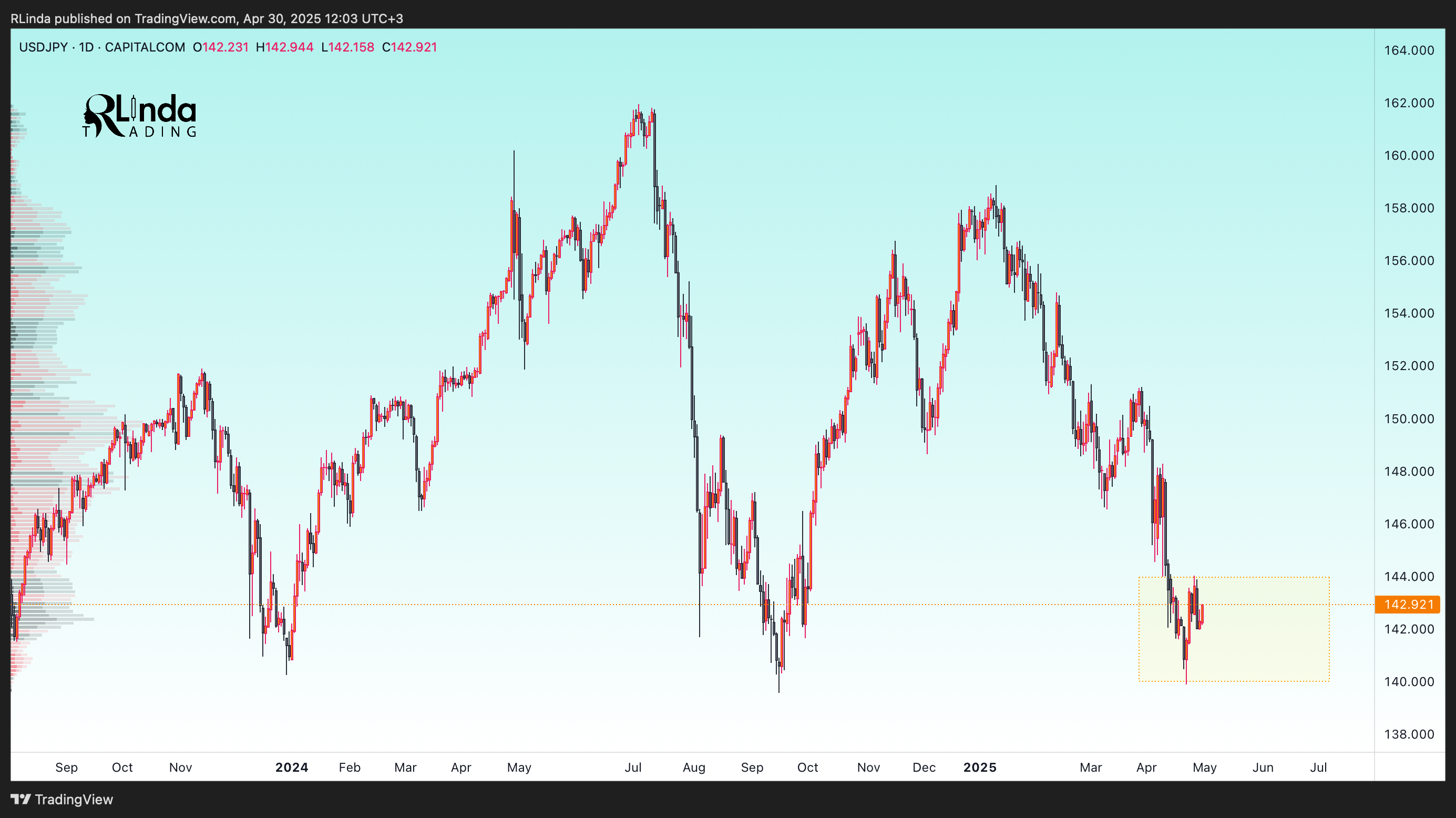Click the 144.000 price axis label
This screenshot has height=818, width=1456.
pyautogui.click(x=1409, y=577)
